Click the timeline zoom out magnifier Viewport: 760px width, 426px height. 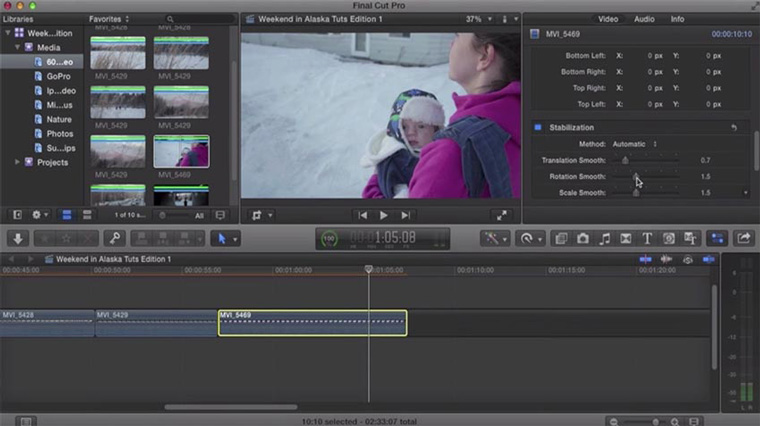[x=614, y=422]
